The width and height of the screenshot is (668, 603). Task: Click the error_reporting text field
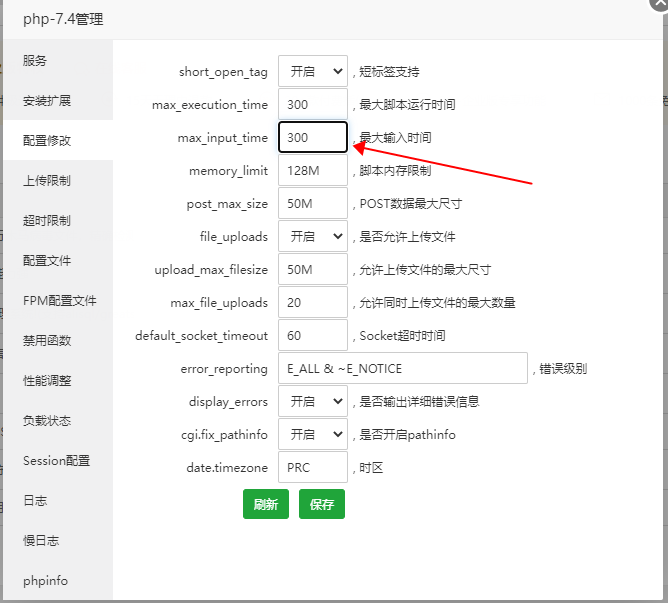click(x=402, y=369)
